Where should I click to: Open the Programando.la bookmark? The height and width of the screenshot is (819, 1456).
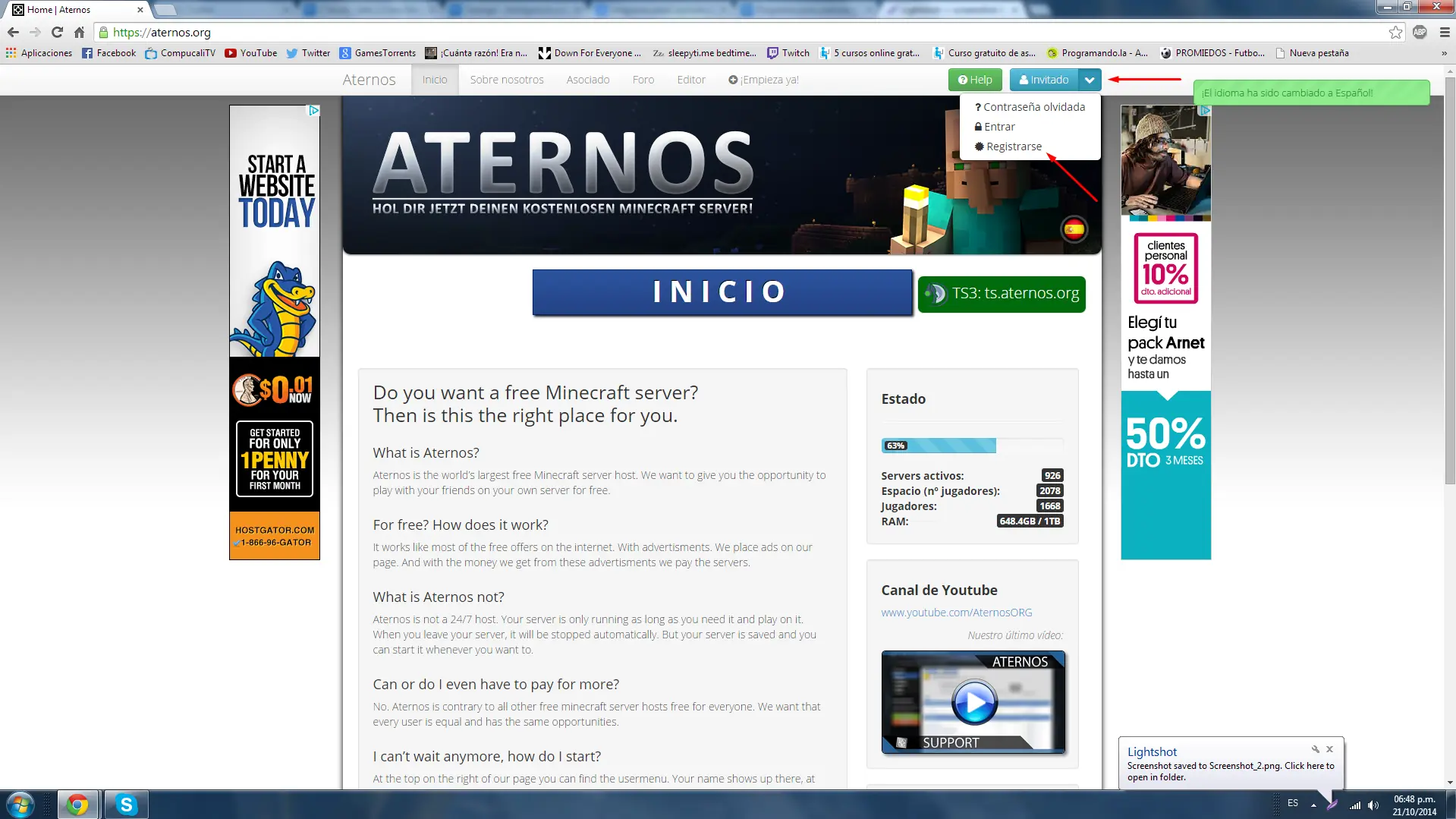coord(1097,53)
